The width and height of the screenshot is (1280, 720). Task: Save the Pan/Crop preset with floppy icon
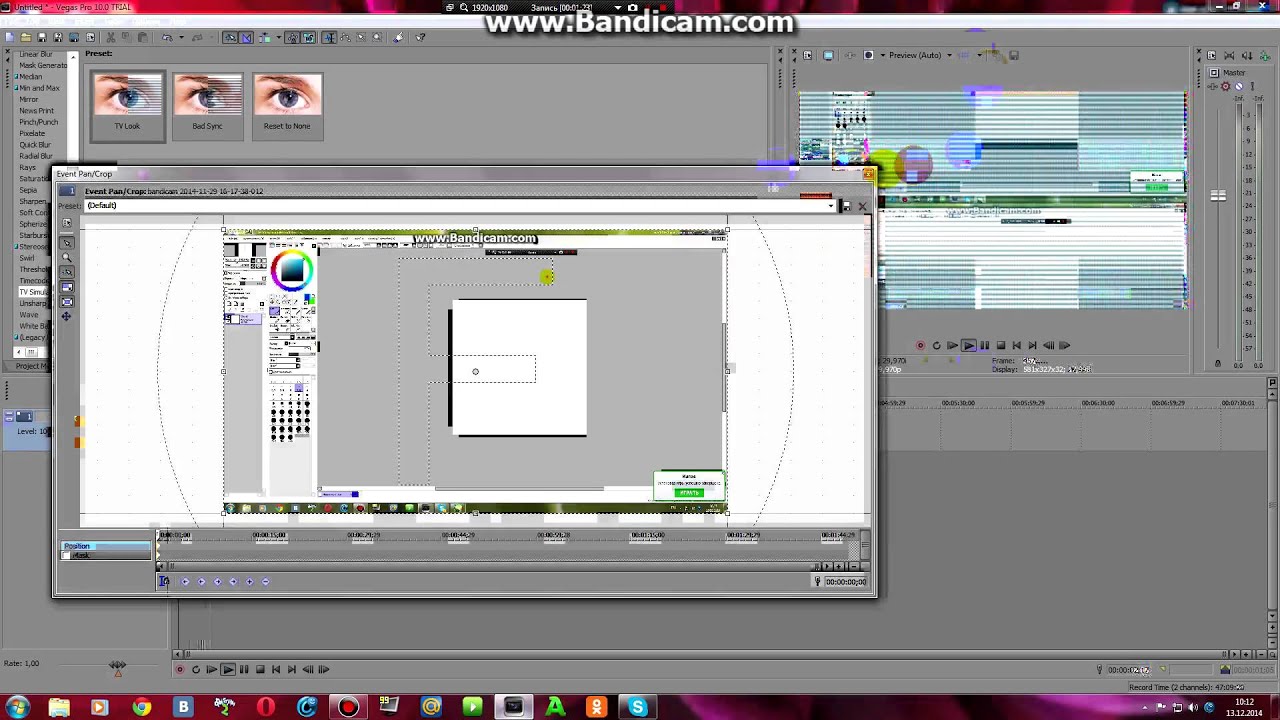(x=846, y=206)
